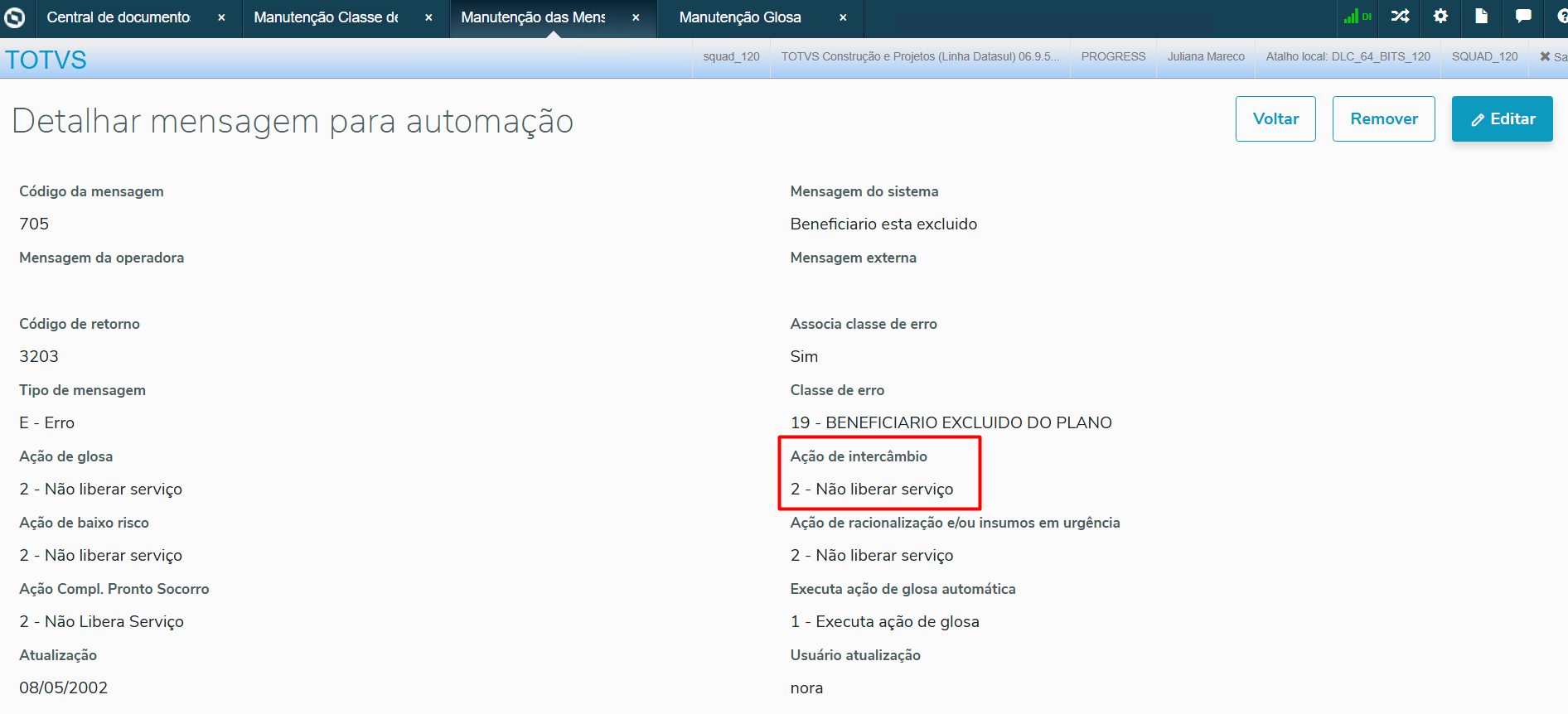The height and width of the screenshot is (714, 1568).
Task: Click the message code value 705
Action: point(34,224)
